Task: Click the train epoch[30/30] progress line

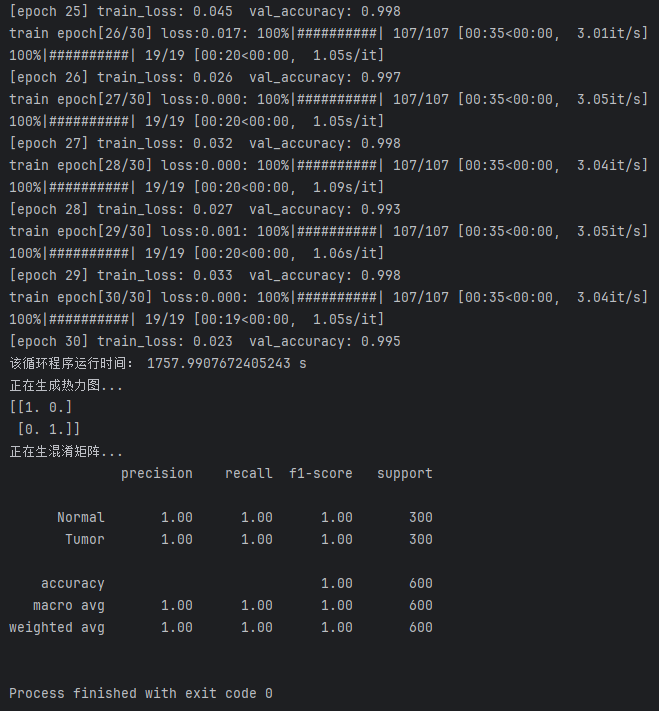Action: 328,297
